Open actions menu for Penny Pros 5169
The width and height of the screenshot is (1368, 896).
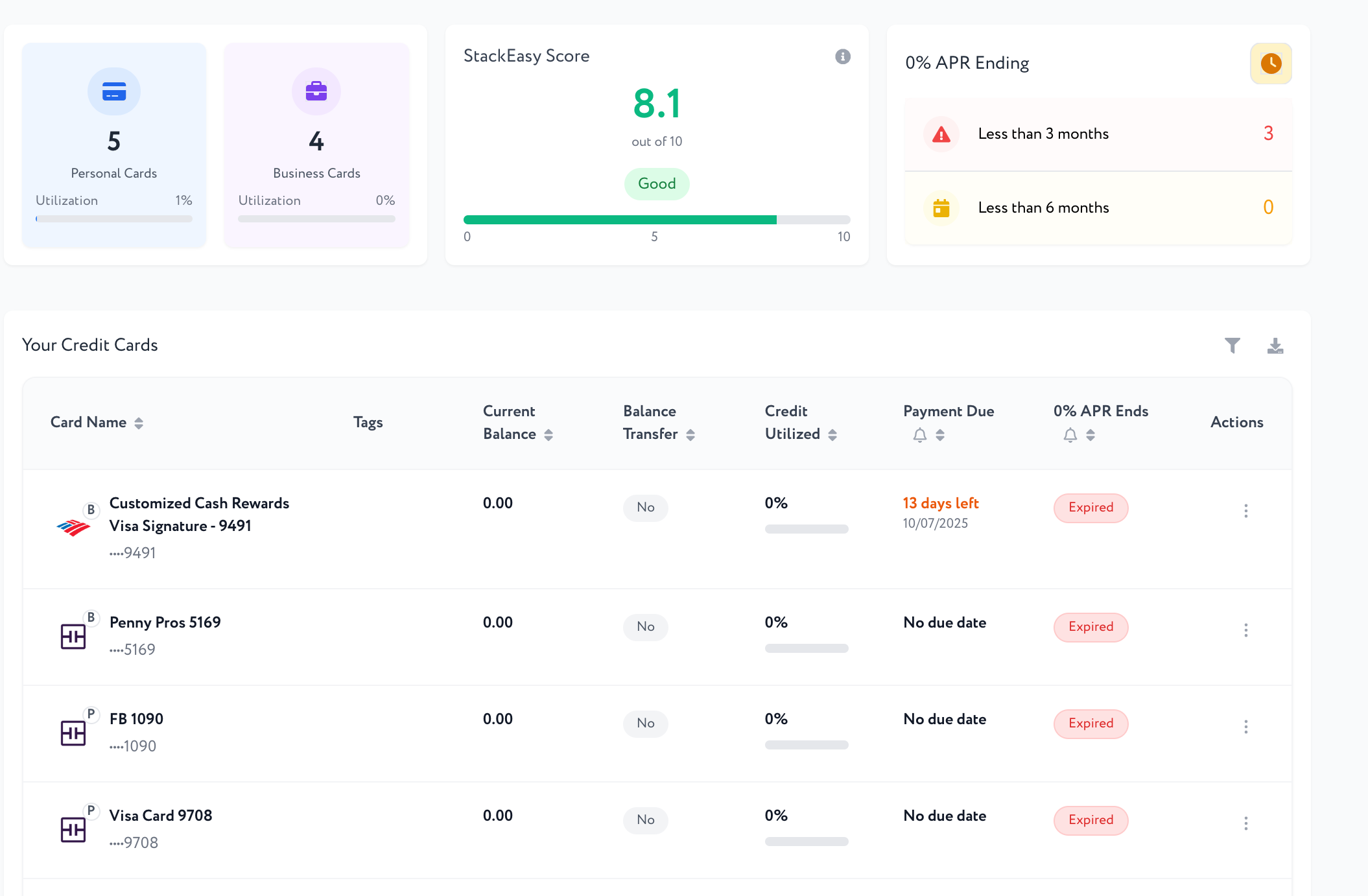tap(1245, 630)
